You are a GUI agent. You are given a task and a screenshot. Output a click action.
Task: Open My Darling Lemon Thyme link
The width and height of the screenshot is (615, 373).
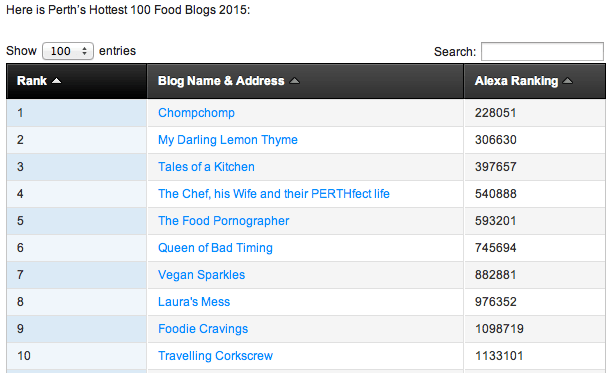pos(227,140)
